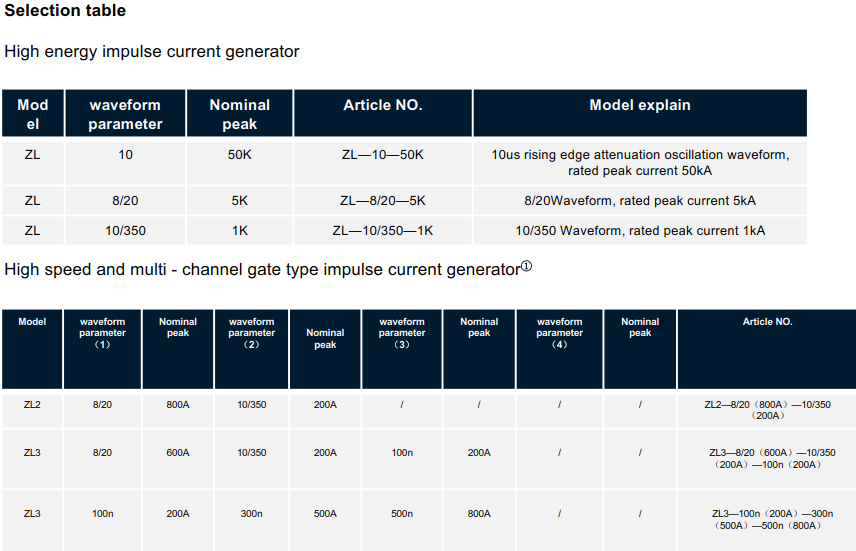Screen dimensions: 856x551
Task: Click the 10us rising edge description cell
Action: click(x=640, y=163)
